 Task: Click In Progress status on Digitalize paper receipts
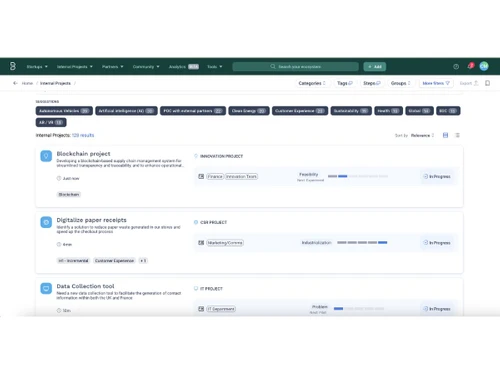(437, 243)
